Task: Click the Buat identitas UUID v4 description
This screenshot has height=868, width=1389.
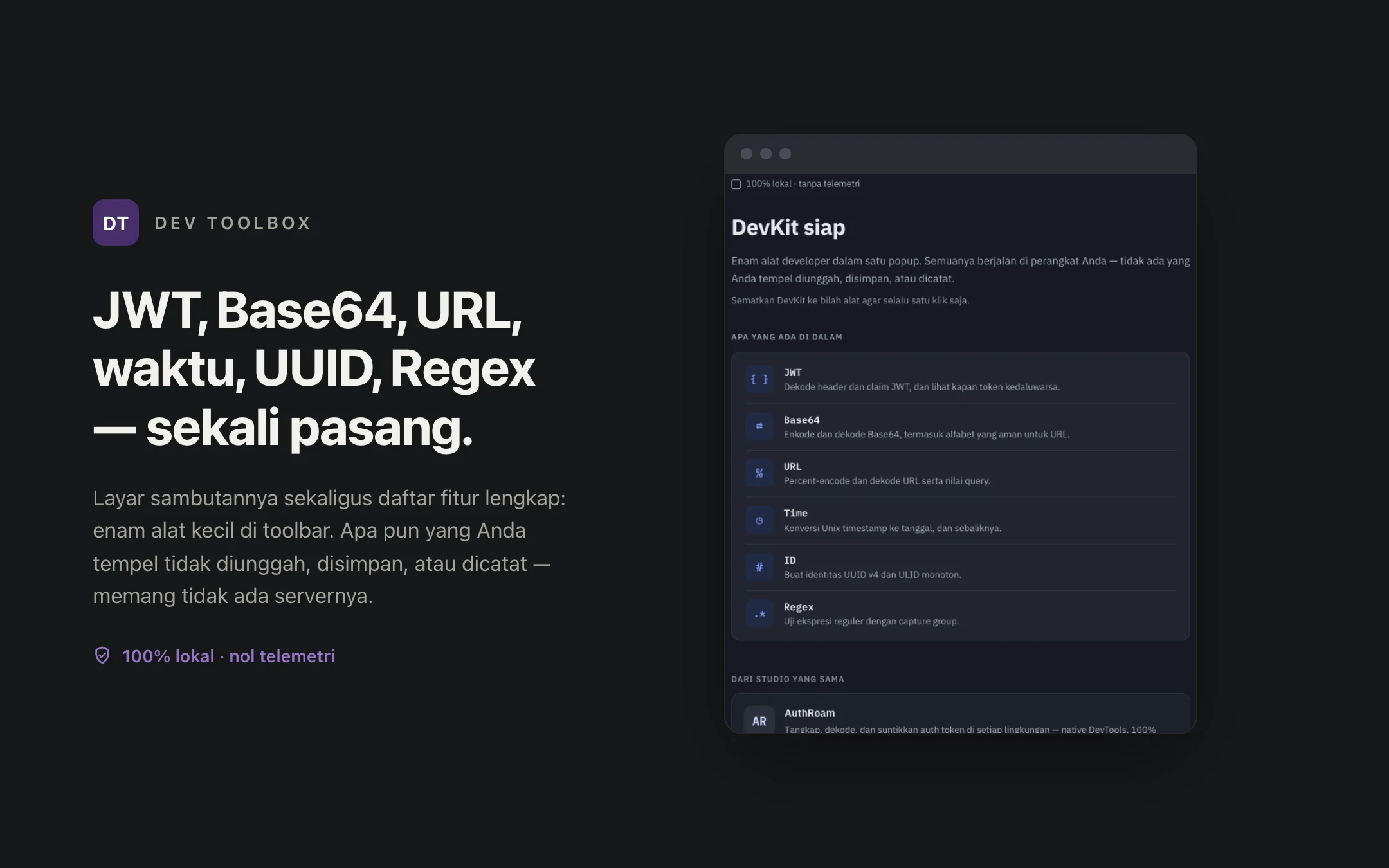Action: [x=873, y=575]
